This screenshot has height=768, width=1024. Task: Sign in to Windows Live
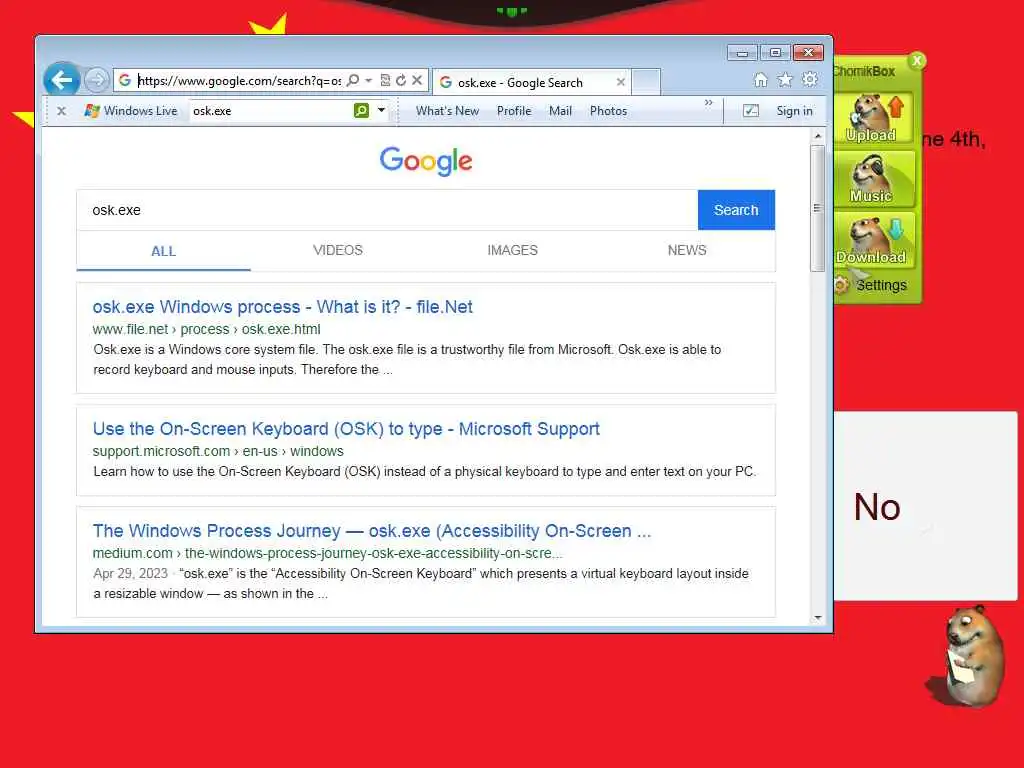[x=794, y=111]
